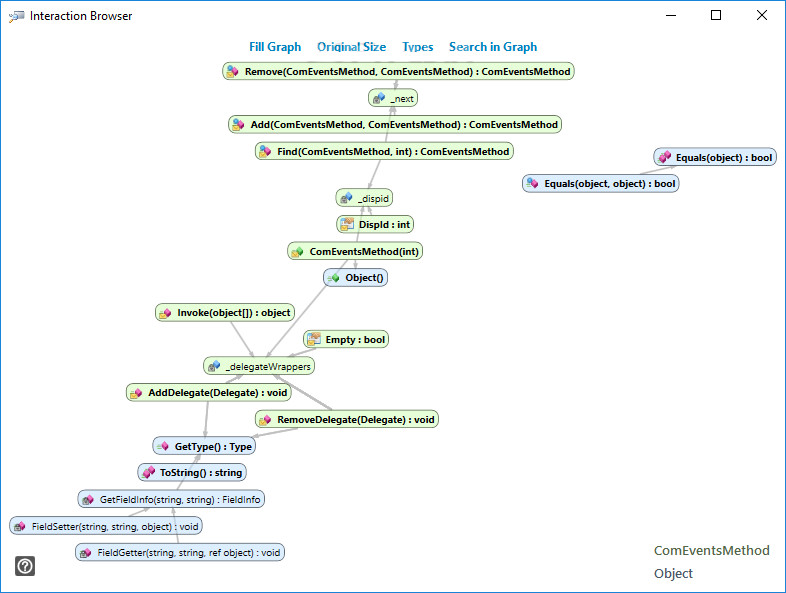
Task: Click the Invoke(object[]) method icon
Action: (x=165, y=313)
